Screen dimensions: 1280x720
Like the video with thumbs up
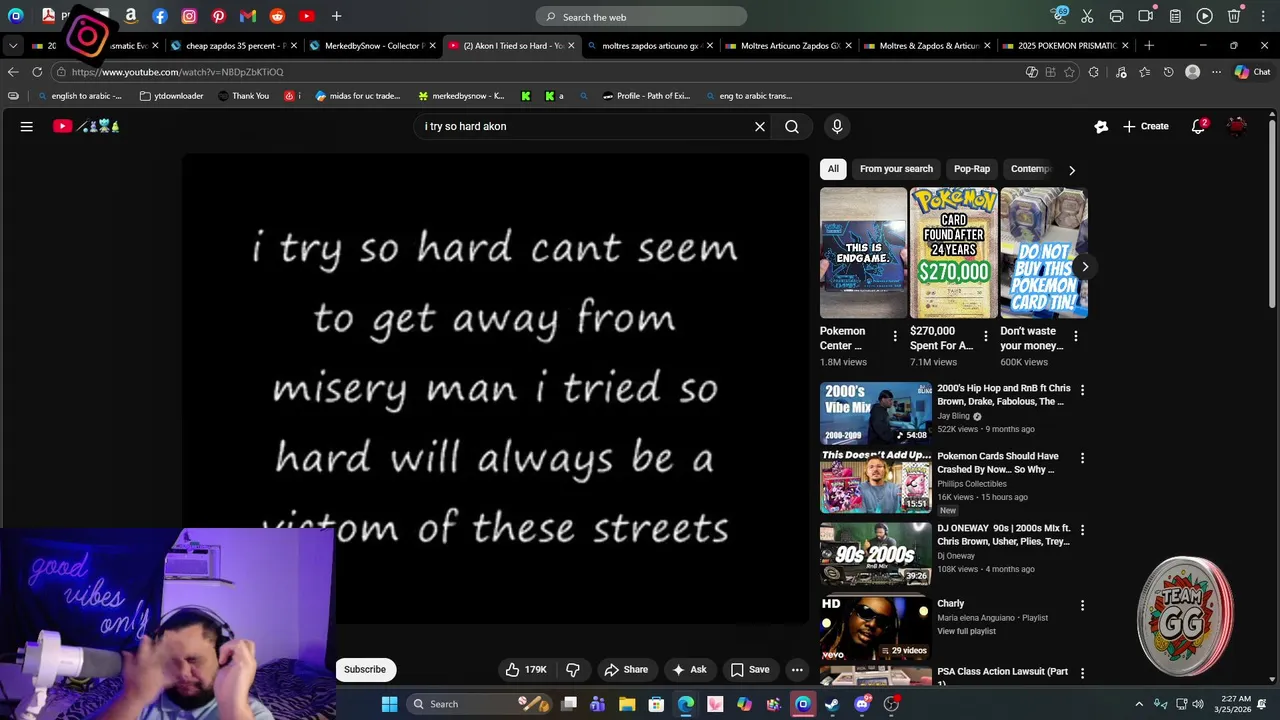[x=526, y=670]
